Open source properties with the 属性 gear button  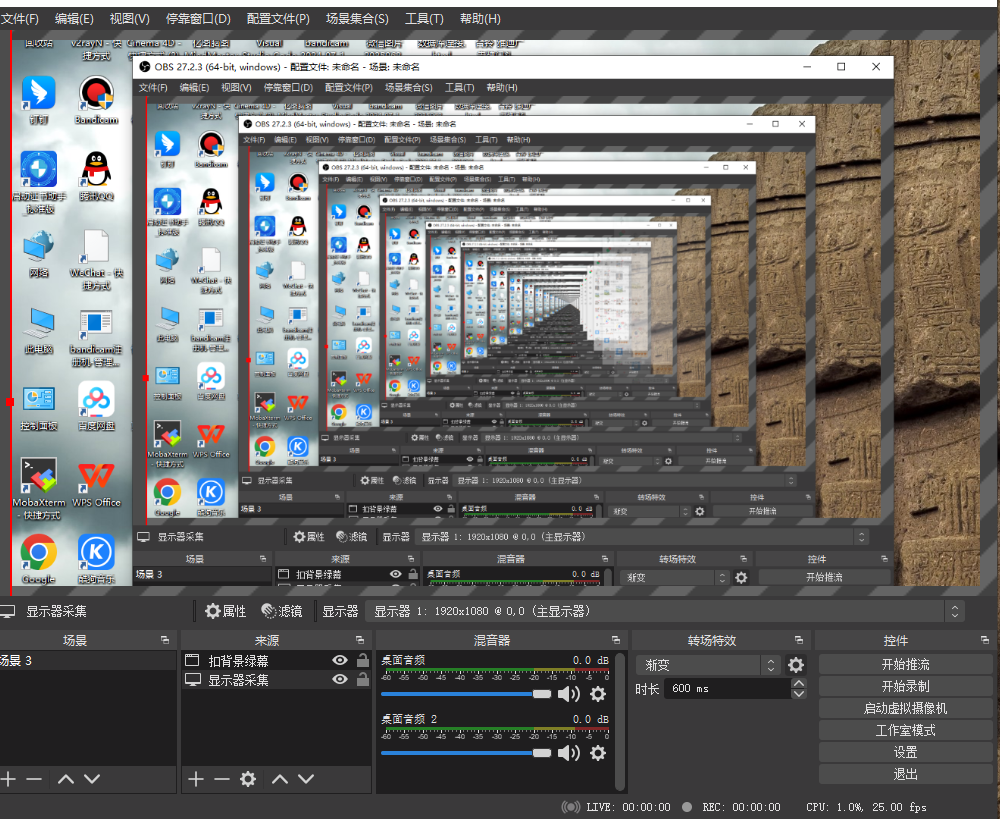point(225,611)
